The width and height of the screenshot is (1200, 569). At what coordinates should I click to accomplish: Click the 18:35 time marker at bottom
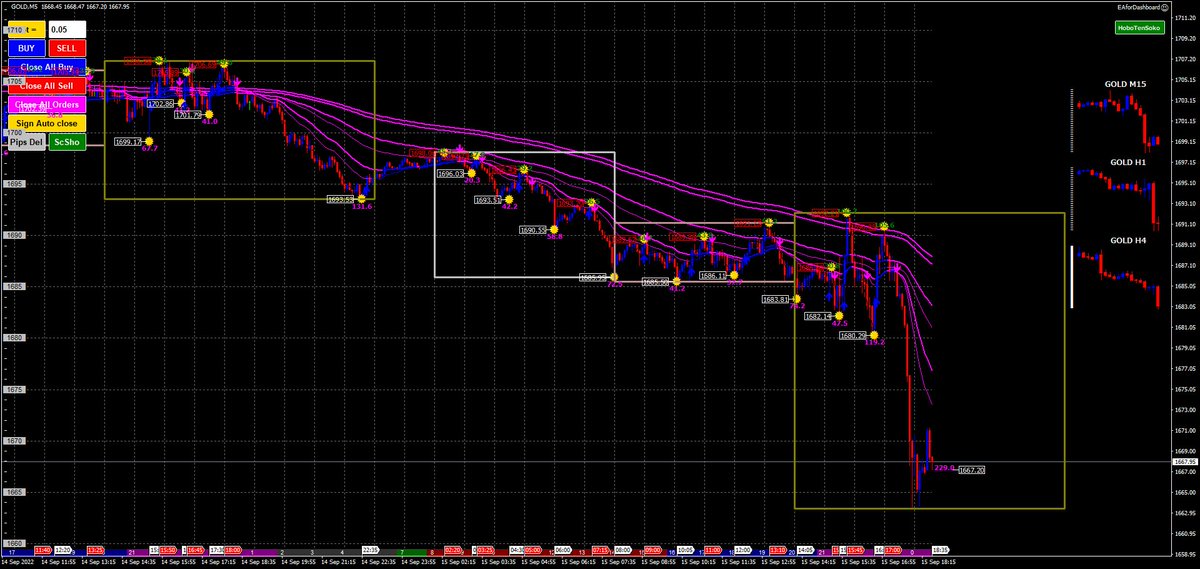(942, 550)
